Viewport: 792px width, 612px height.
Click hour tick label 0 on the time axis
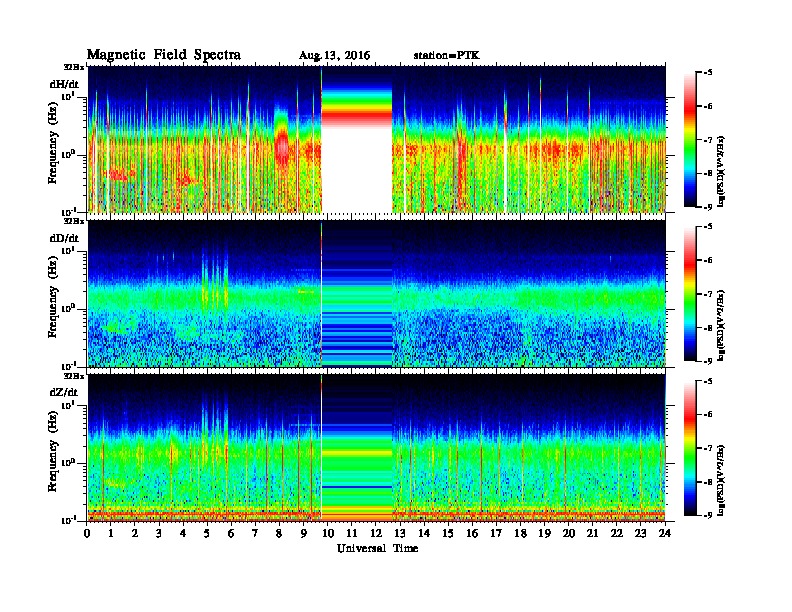(87, 534)
